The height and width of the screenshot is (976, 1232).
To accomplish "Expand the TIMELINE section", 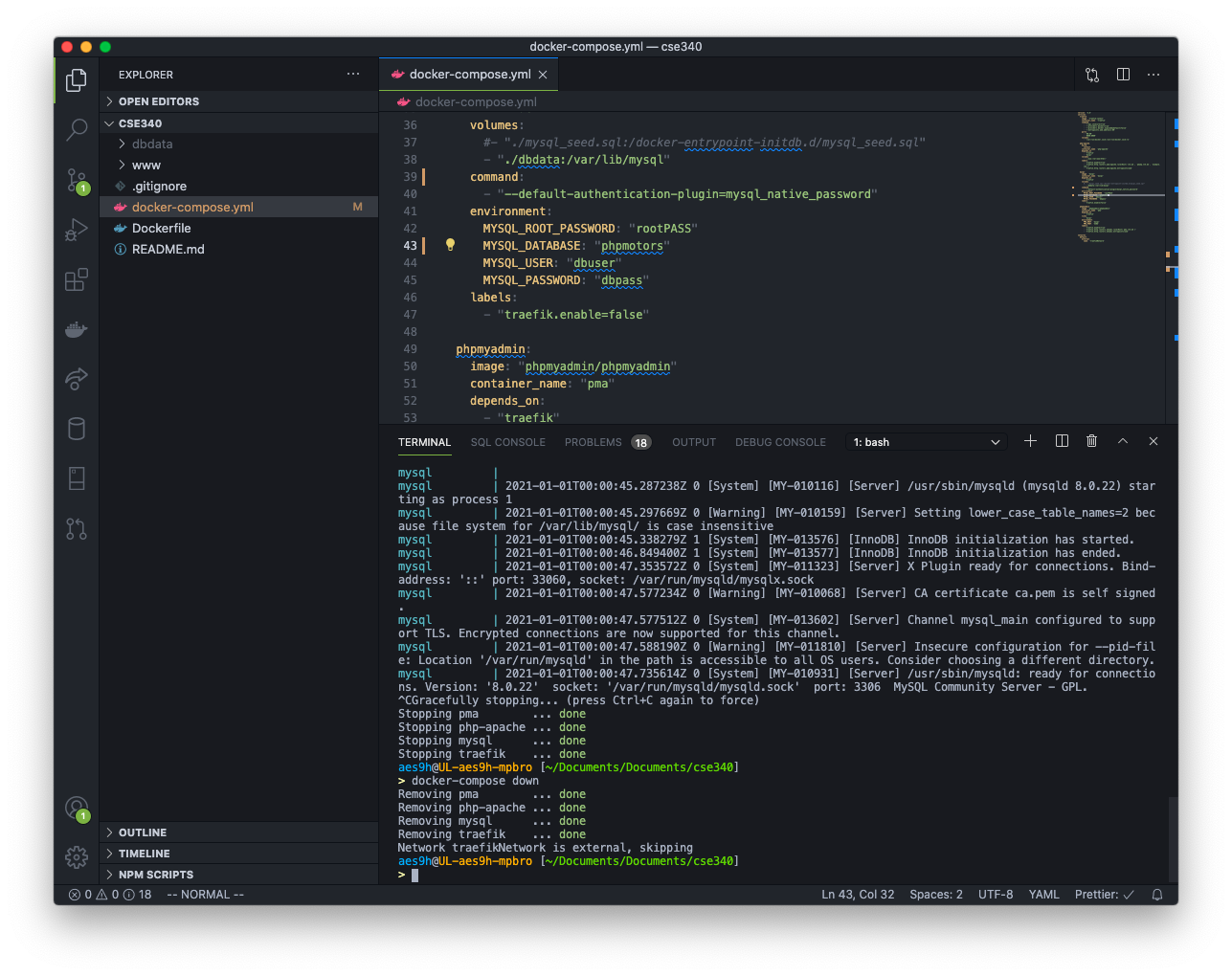I will click(239, 854).
